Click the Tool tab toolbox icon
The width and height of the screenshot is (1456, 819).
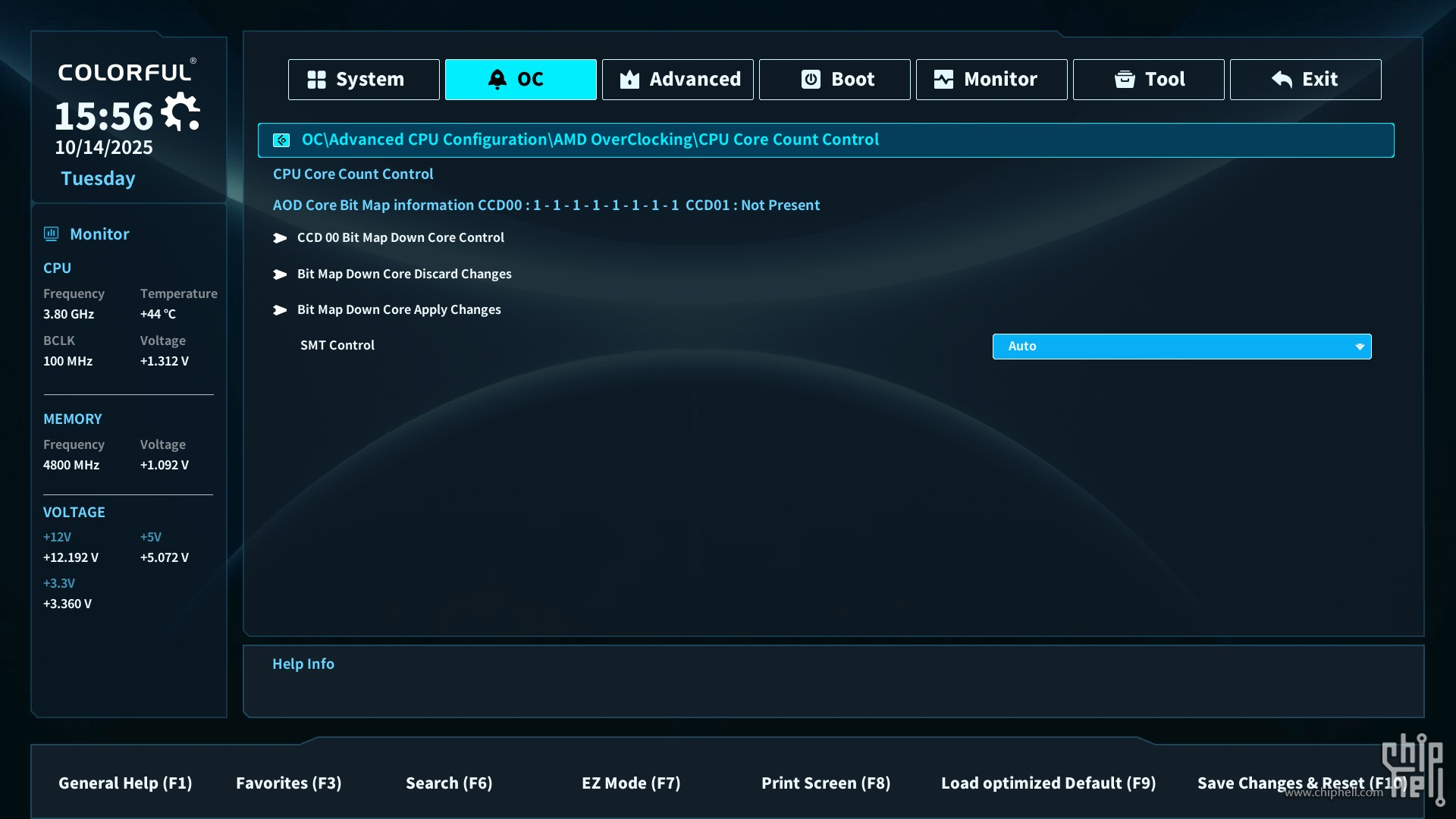click(x=1125, y=80)
